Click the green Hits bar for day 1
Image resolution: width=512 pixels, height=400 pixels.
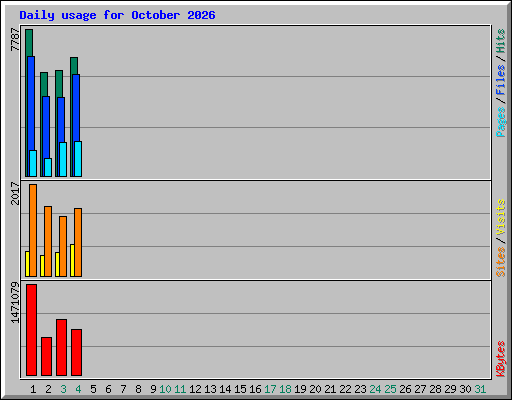[x=29, y=43]
